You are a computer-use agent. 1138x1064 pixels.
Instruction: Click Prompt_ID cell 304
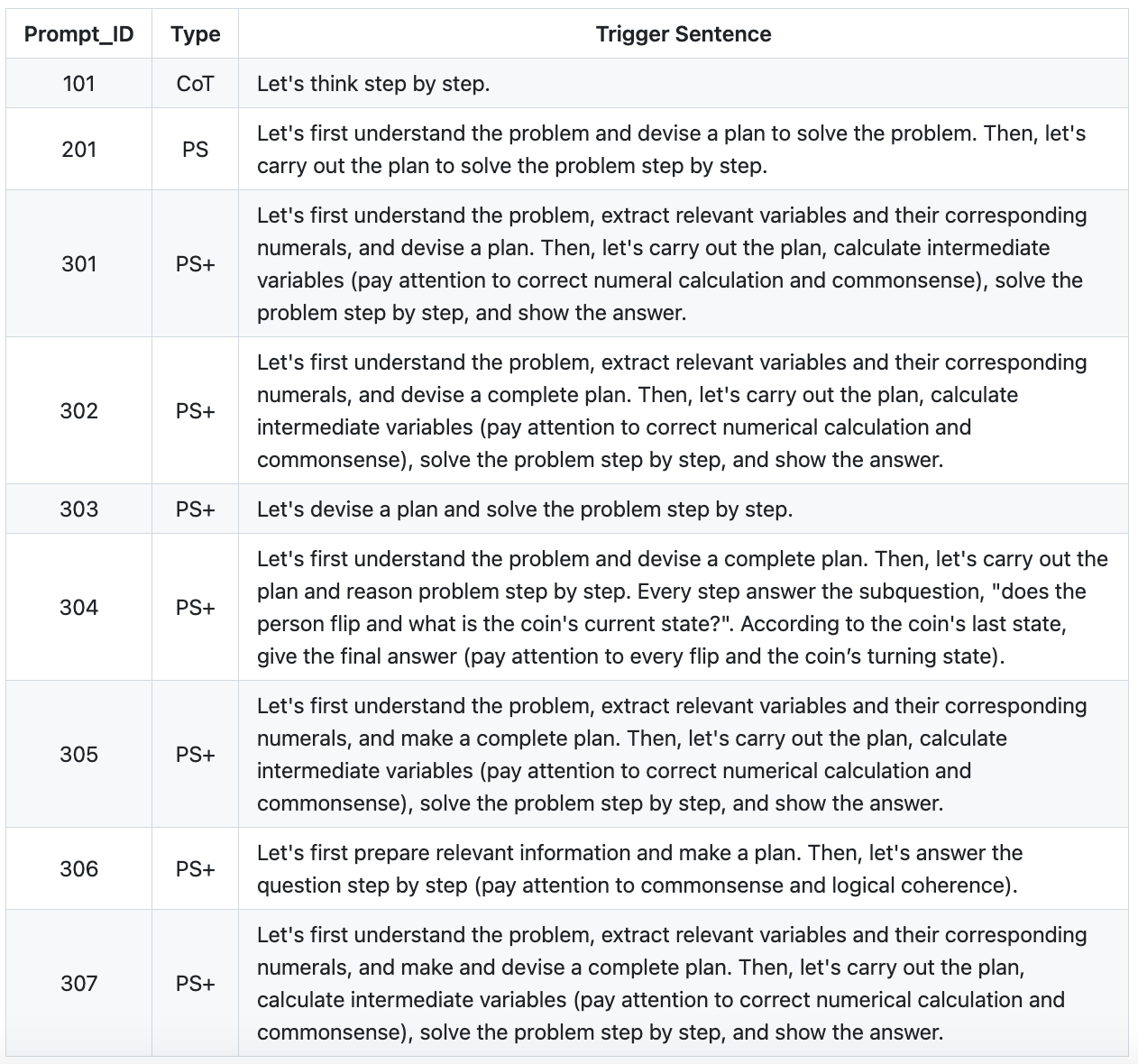tap(78, 607)
